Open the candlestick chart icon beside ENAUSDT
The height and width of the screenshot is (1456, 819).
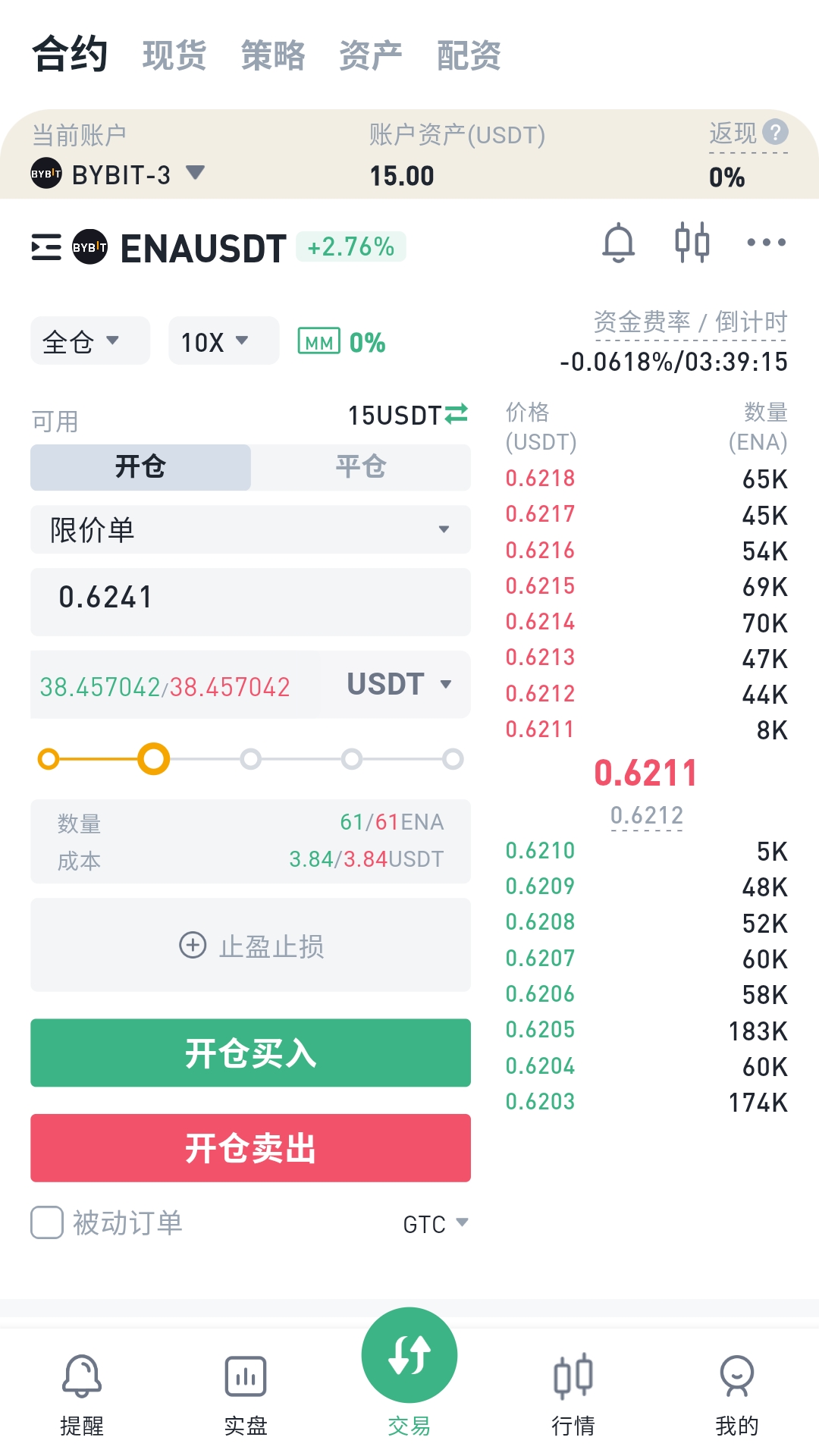coord(692,243)
